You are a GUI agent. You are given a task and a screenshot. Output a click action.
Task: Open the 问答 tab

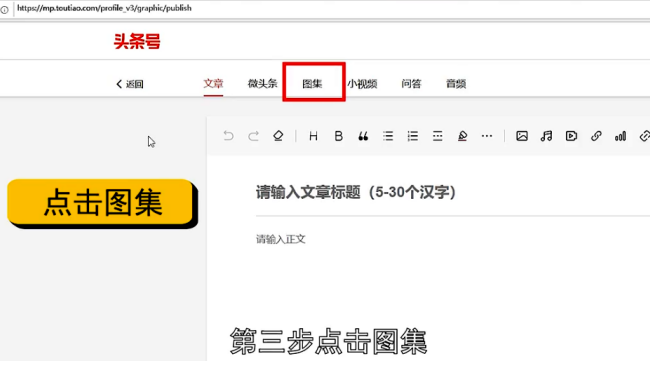click(411, 84)
